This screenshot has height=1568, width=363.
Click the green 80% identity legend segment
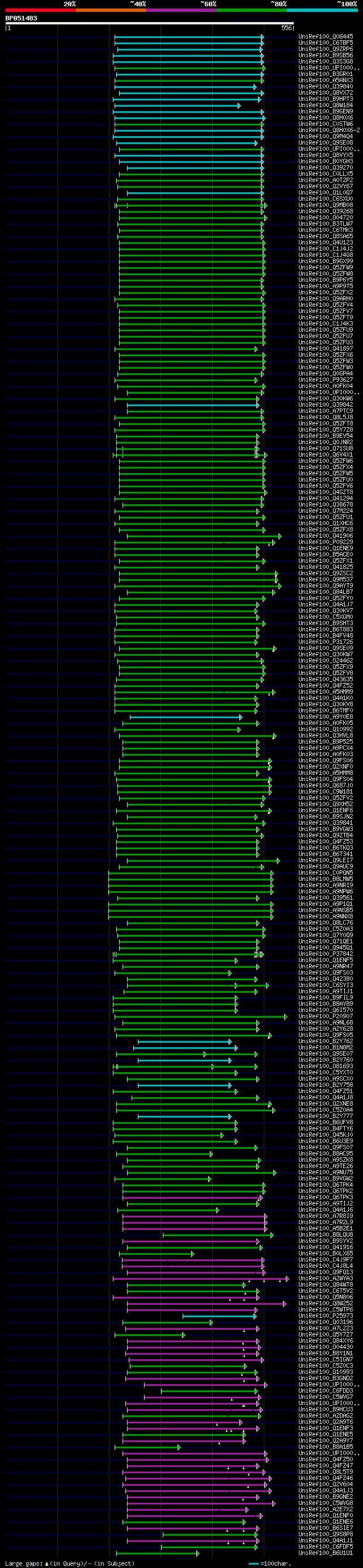point(251,10)
